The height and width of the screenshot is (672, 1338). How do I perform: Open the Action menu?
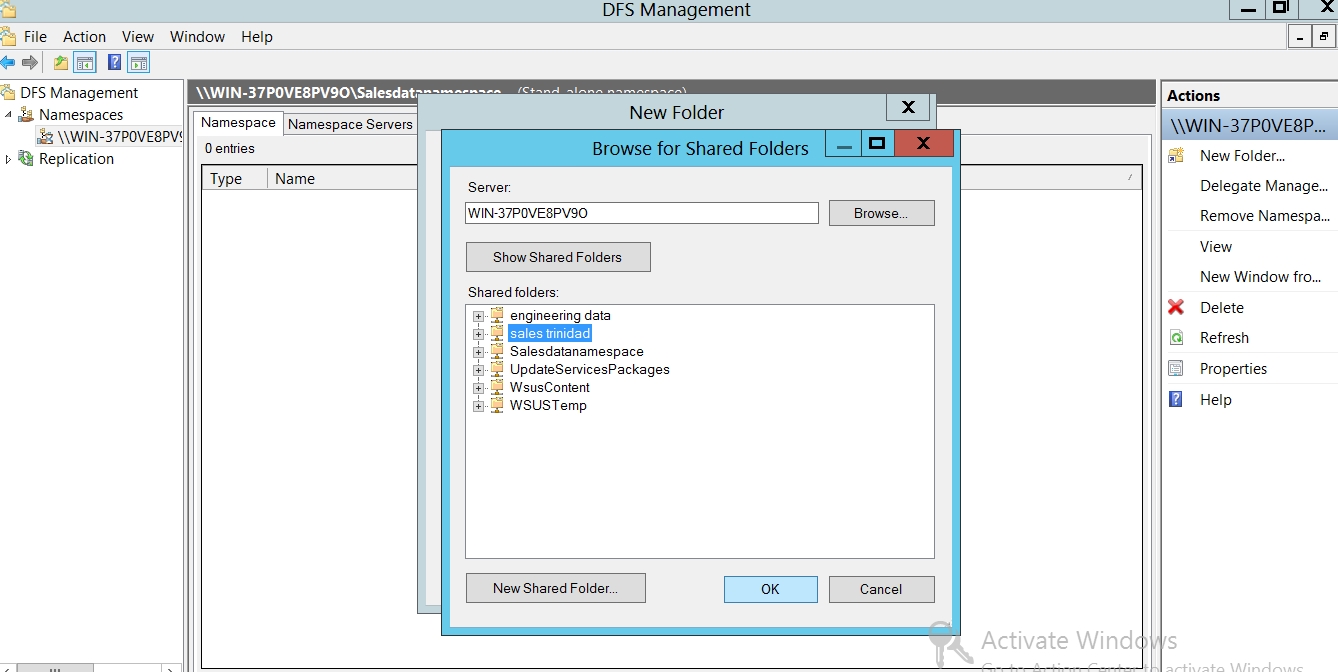tap(84, 37)
